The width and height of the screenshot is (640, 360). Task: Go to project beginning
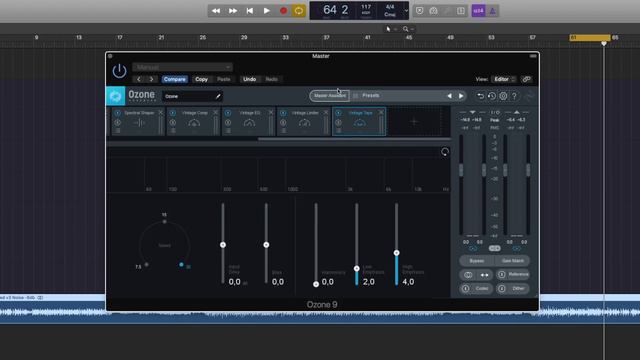click(x=249, y=11)
